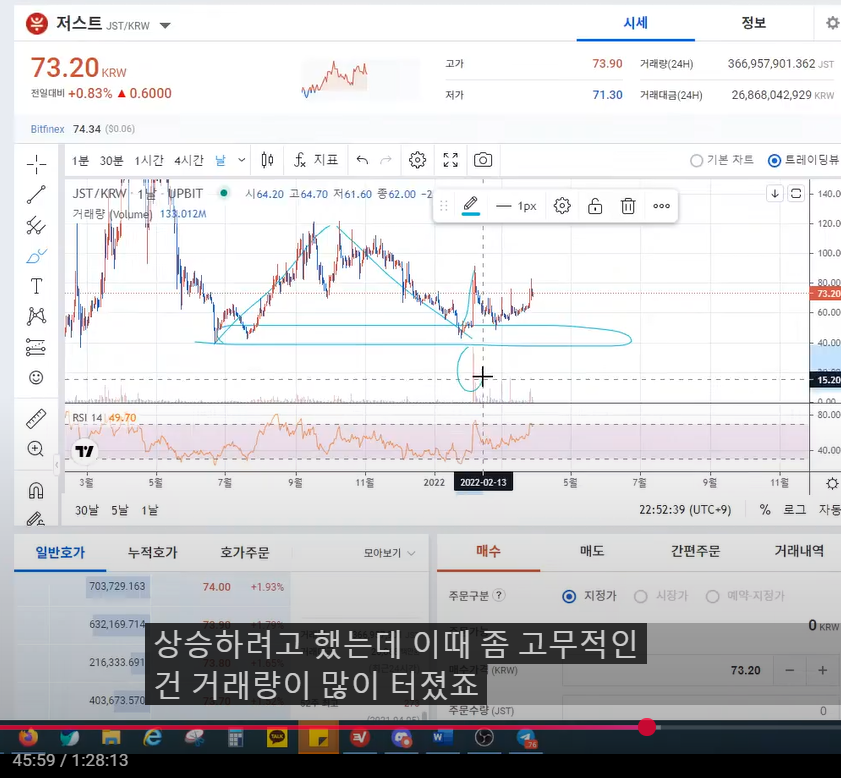Open more options in drawing toolbar
This screenshot has height=778, width=841.
coord(661,205)
